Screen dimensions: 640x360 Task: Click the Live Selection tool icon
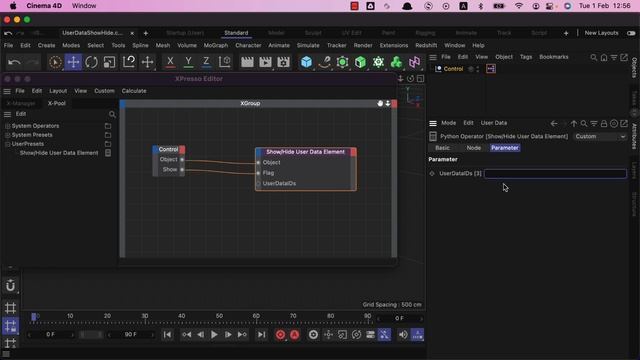coord(55,62)
